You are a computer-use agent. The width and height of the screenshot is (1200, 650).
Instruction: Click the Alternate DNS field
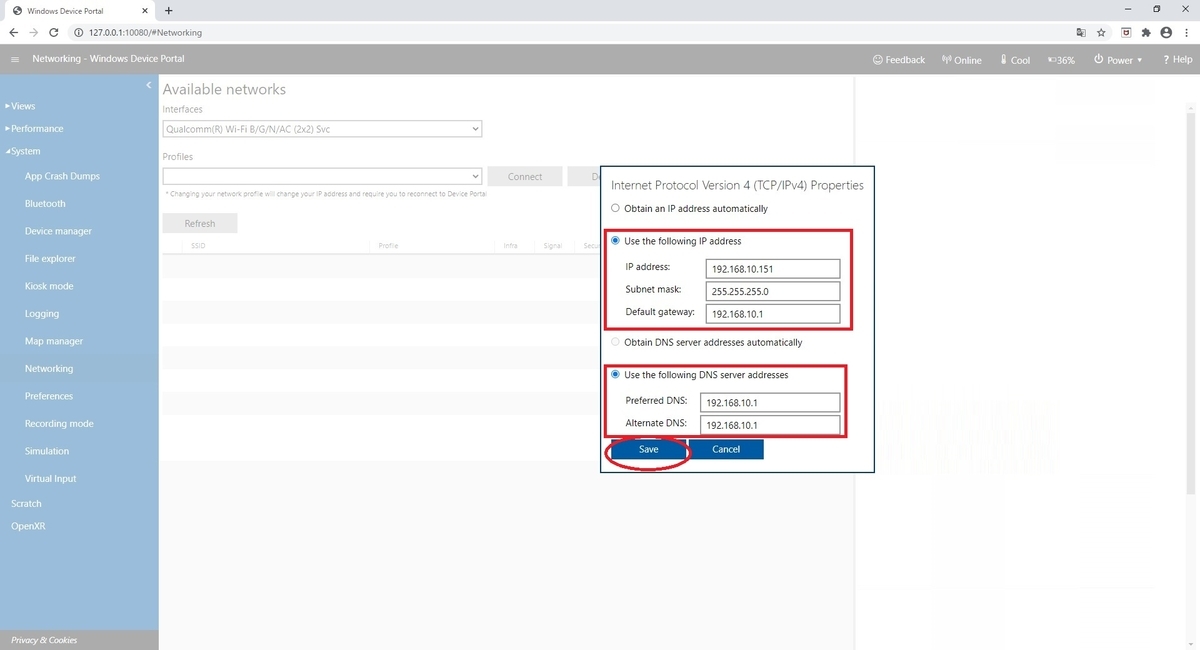[x=770, y=425]
